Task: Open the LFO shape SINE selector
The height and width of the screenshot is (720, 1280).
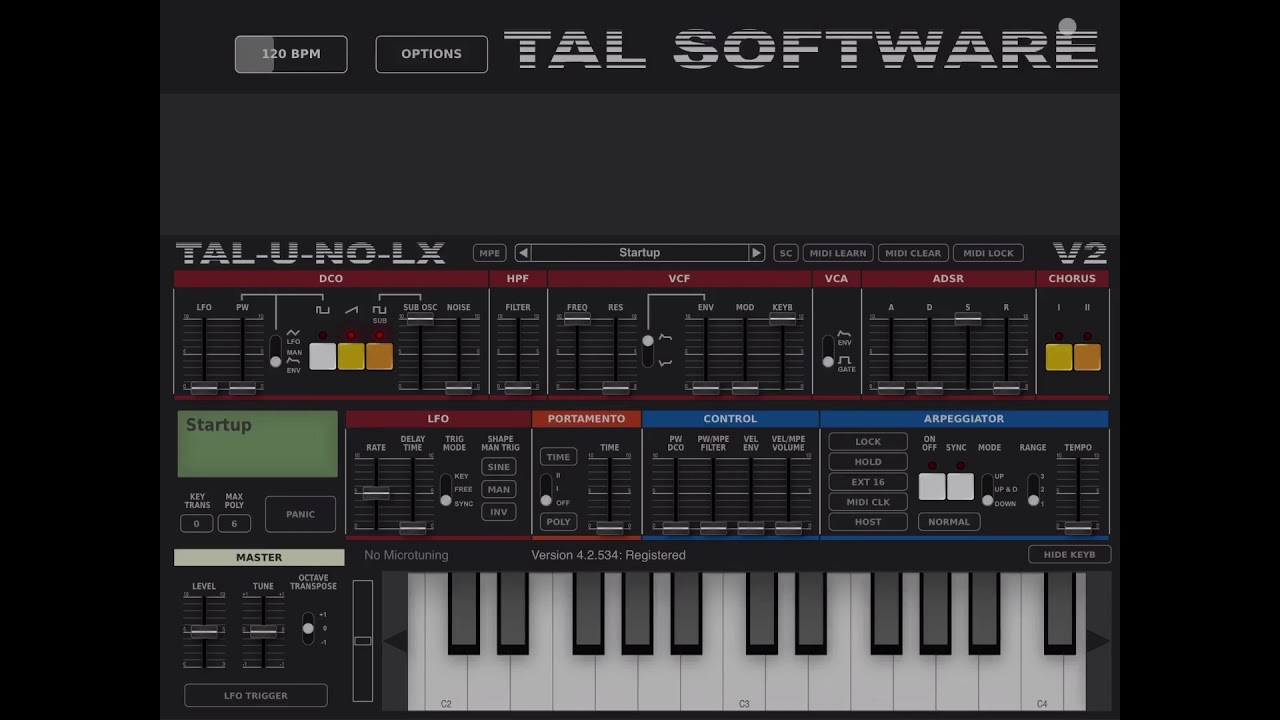Action: coord(499,467)
